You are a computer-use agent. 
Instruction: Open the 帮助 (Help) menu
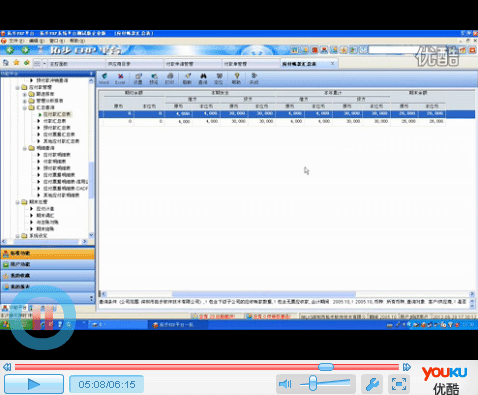(x=77, y=41)
